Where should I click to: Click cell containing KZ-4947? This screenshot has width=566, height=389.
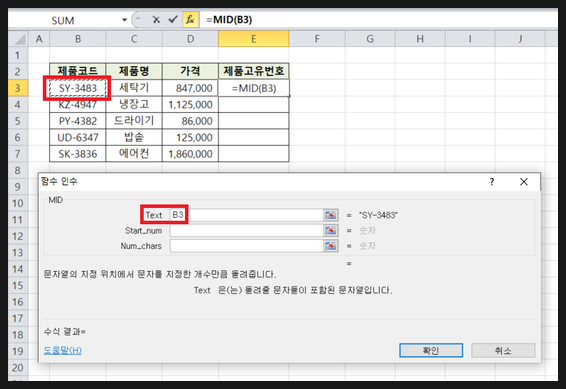tap(78, 105)
